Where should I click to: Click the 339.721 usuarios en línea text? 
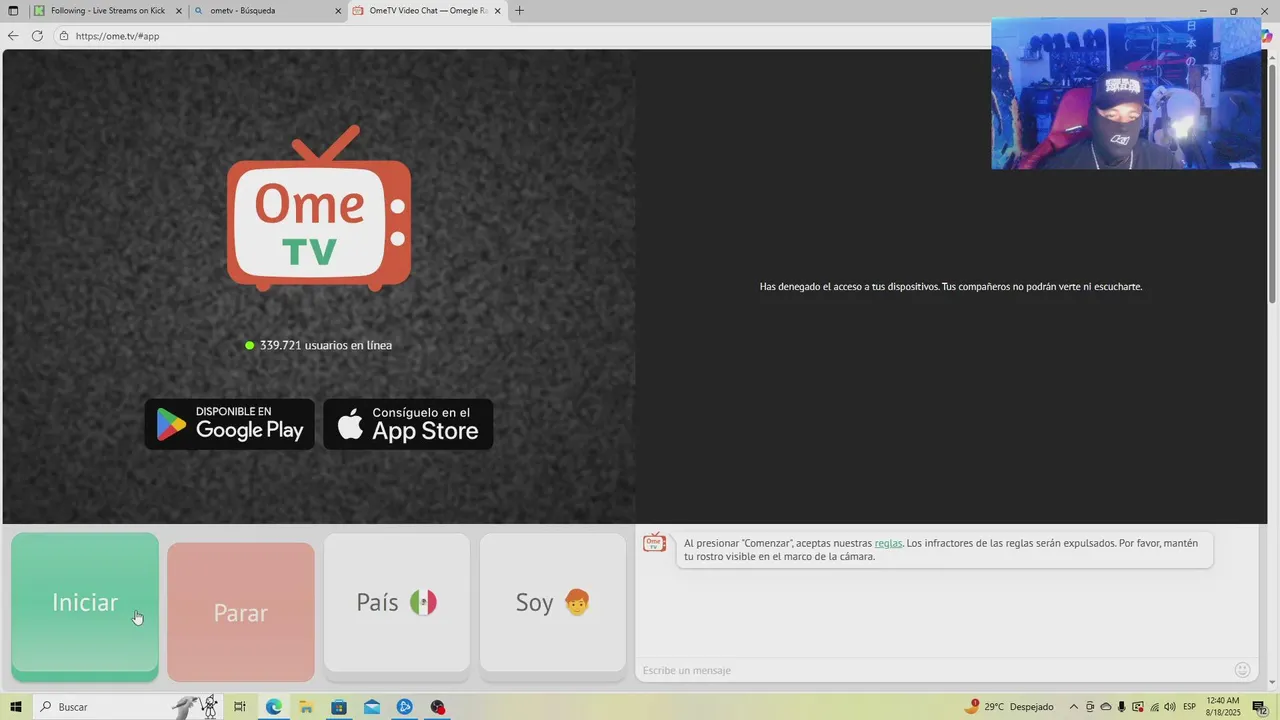[x=326, y=345]
